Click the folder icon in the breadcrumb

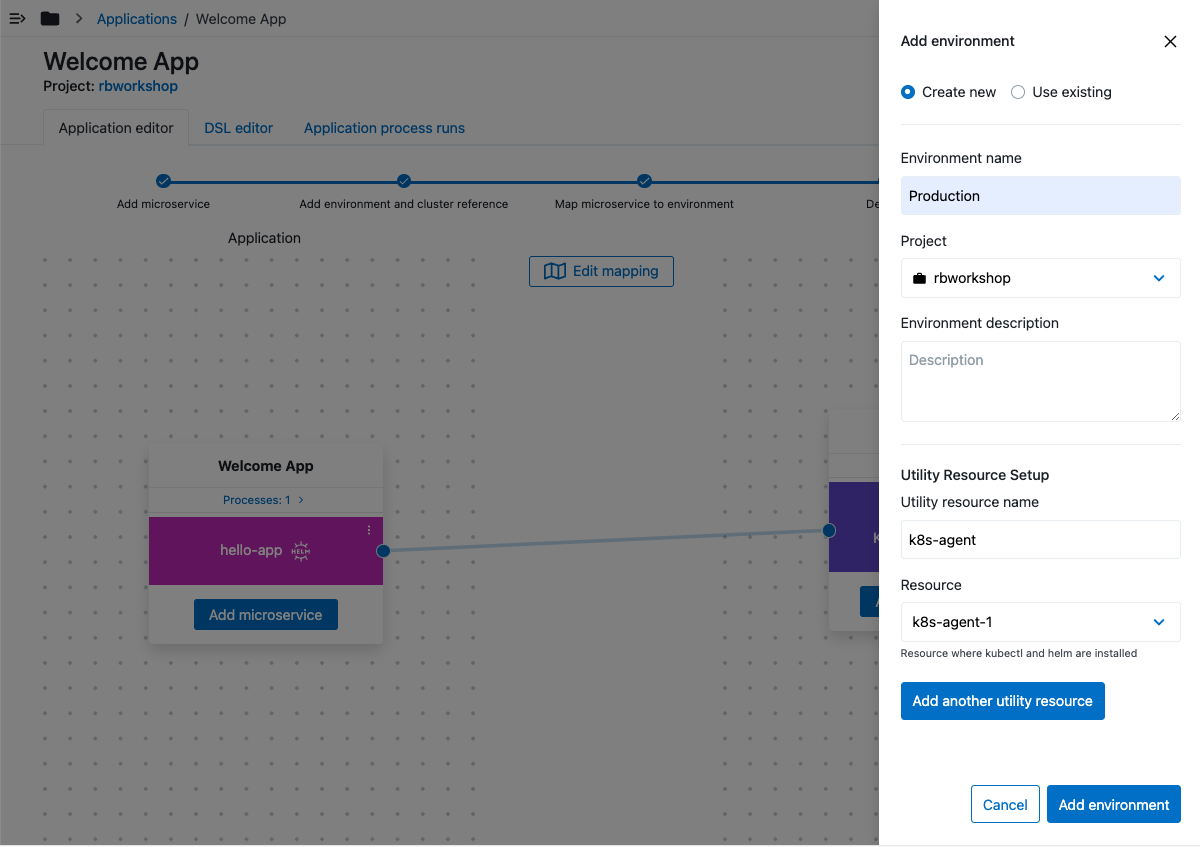pyautogui.click(x=49, y=18)
